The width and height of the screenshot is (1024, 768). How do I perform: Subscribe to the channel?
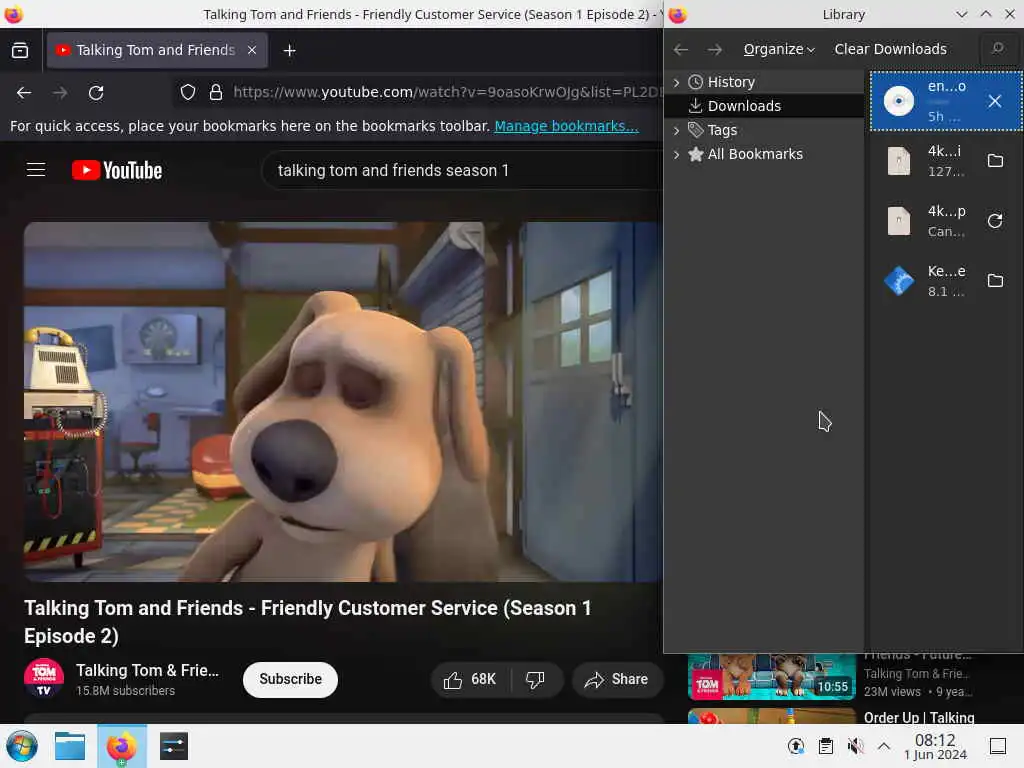[290, 679]
